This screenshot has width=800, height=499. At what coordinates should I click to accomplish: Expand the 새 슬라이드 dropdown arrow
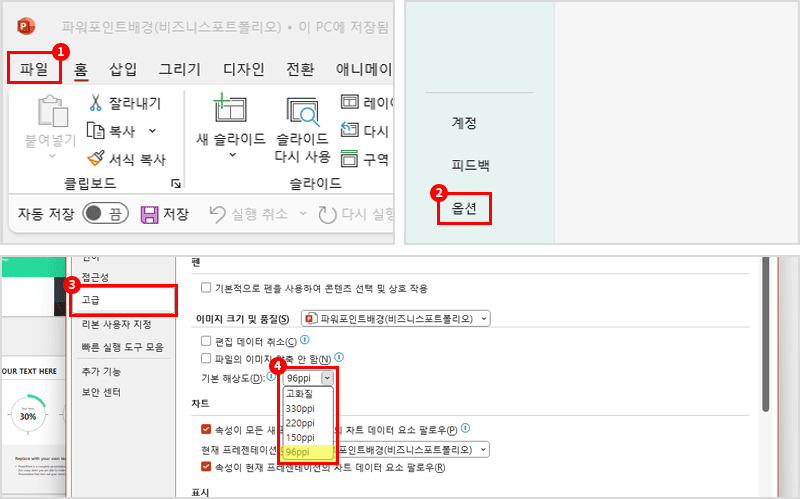point(232,155)
